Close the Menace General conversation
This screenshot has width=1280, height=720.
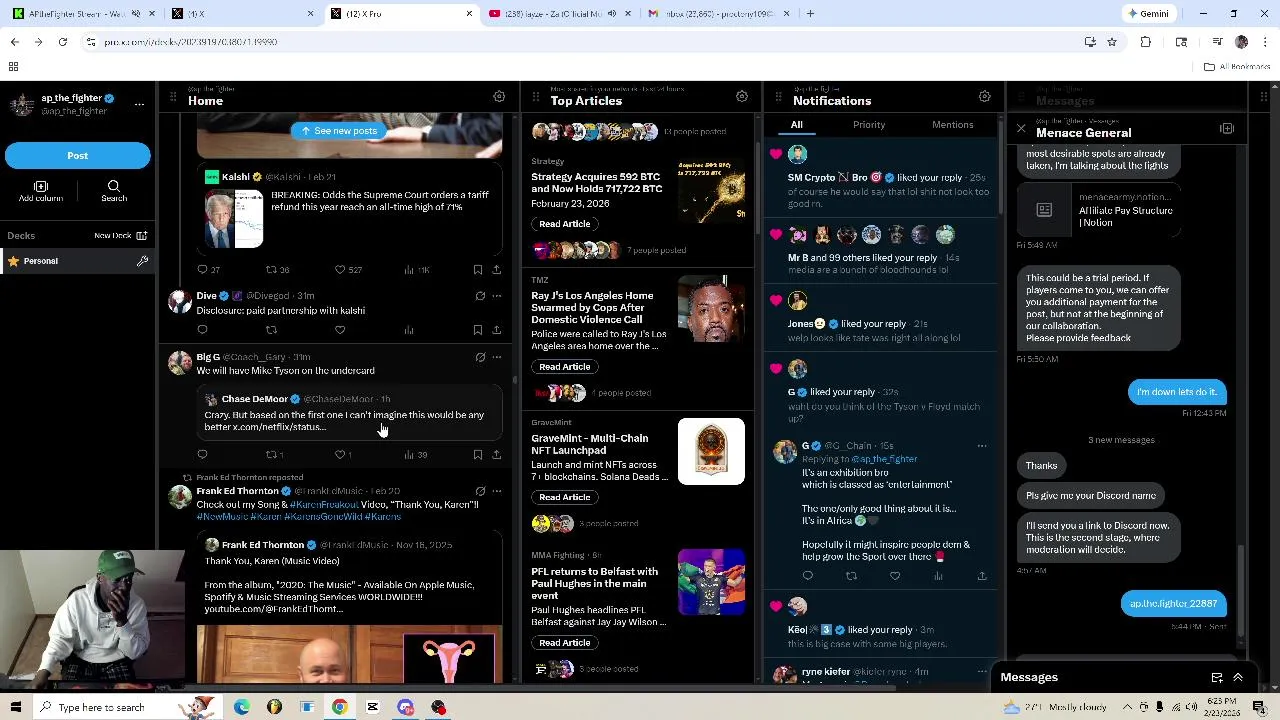(1021, 129)
